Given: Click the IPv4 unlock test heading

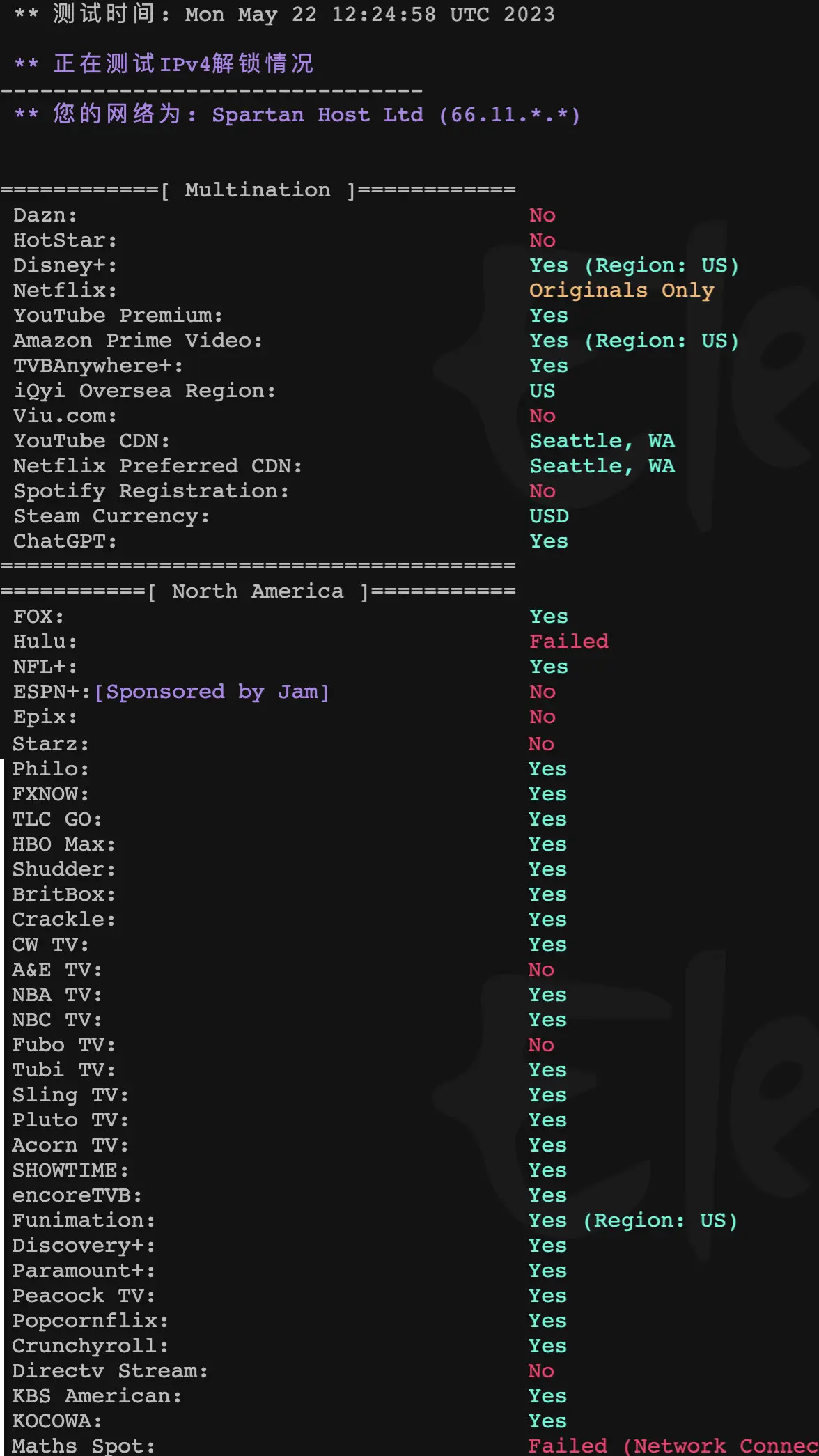Looking at the screenshot, I should (182, 64).
